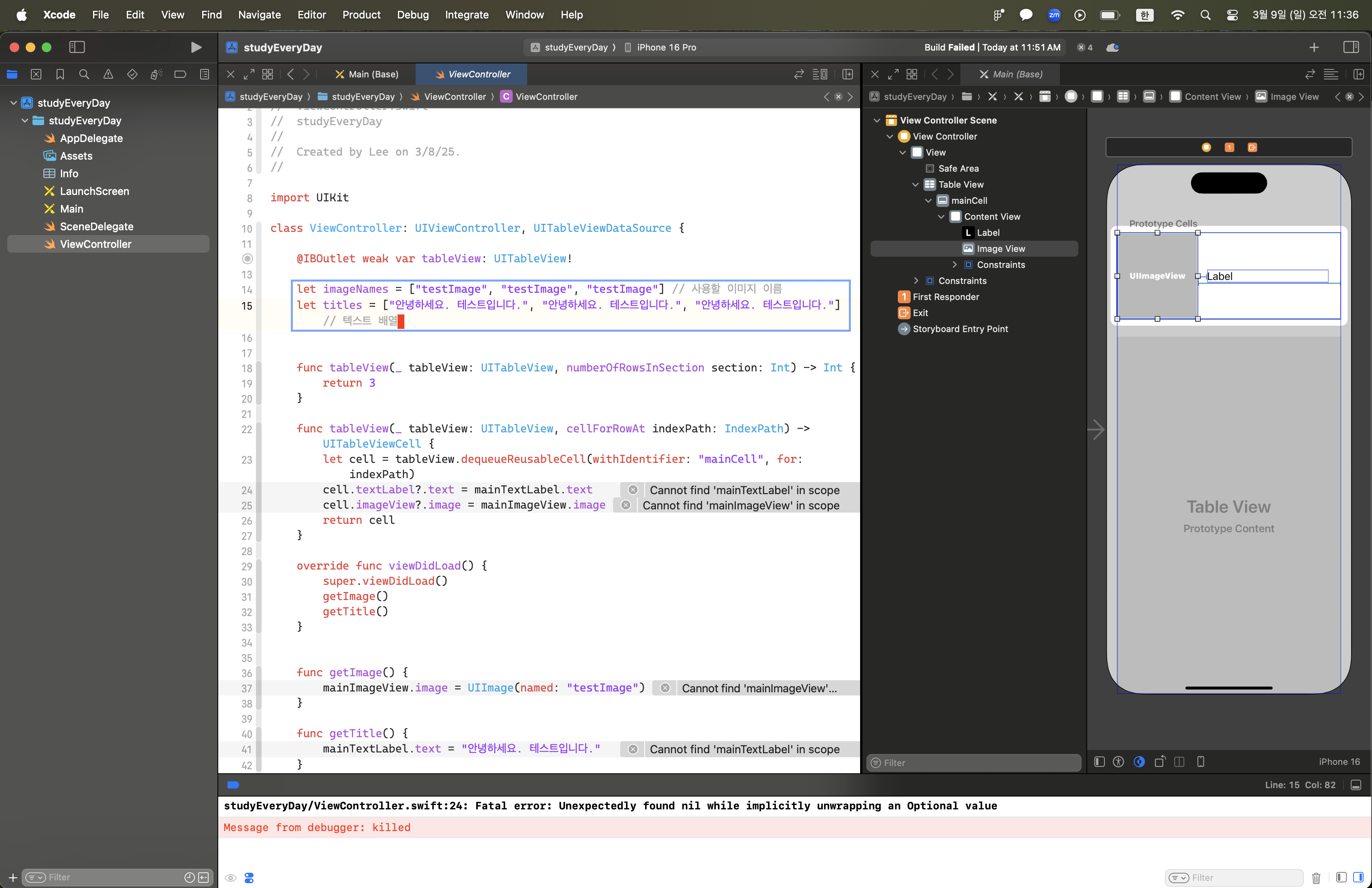Click the red error count badge

pos(1084,47)
